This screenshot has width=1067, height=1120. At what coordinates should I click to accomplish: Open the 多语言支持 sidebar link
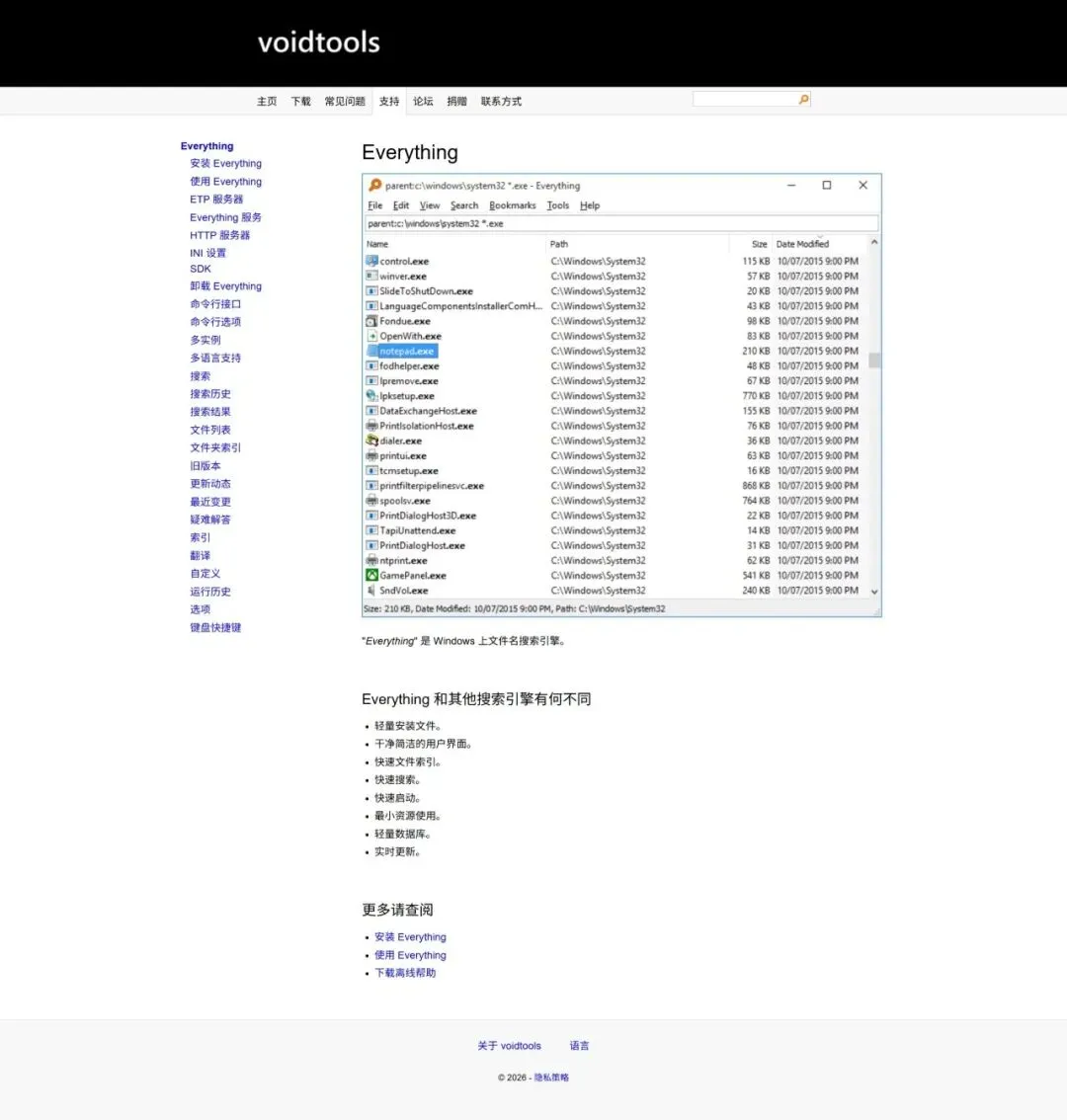click(215, 358)
